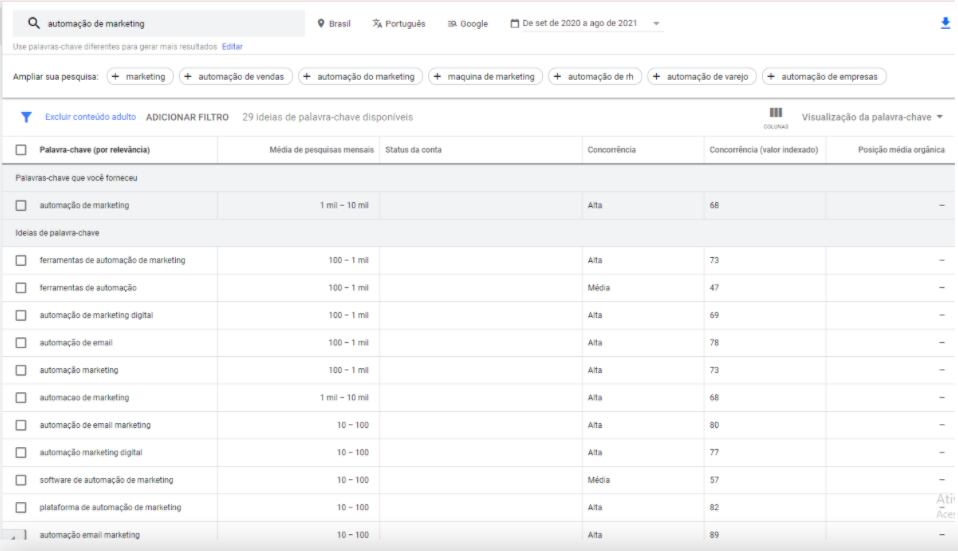Download keyword ideas with the download icon
This screenshot has width=958, height=551.
945,23
